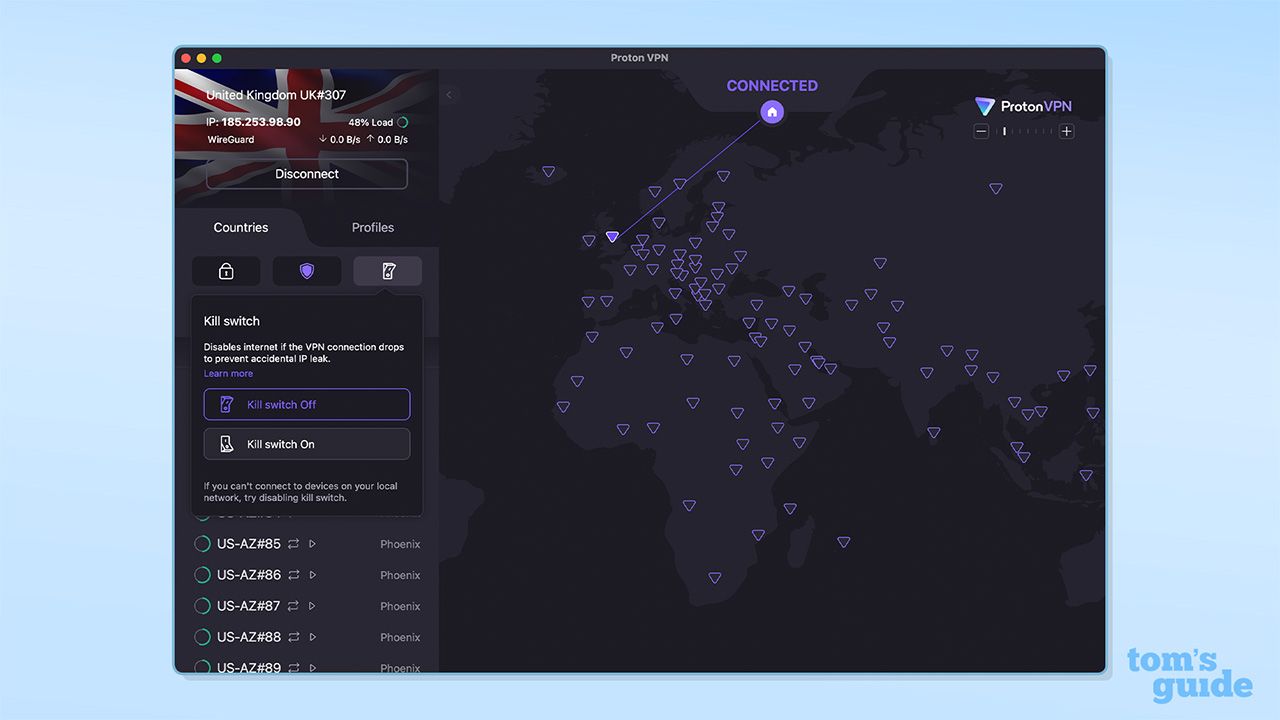Click the load circle beside US-AZ#87
The width and height of the screenshot is (1280, 720).
[x=202, y=606]
